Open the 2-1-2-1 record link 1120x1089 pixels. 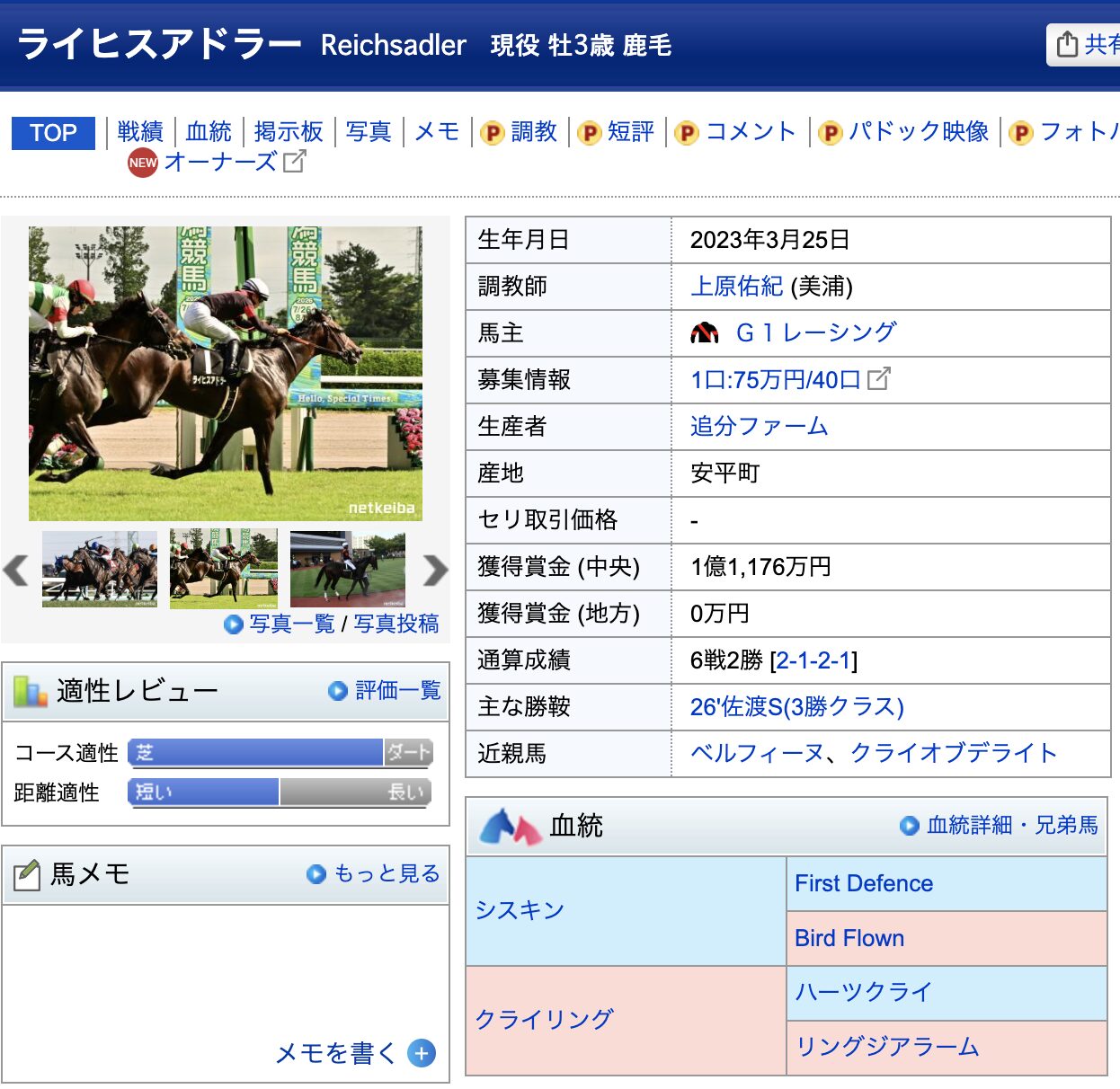(813, 660)
